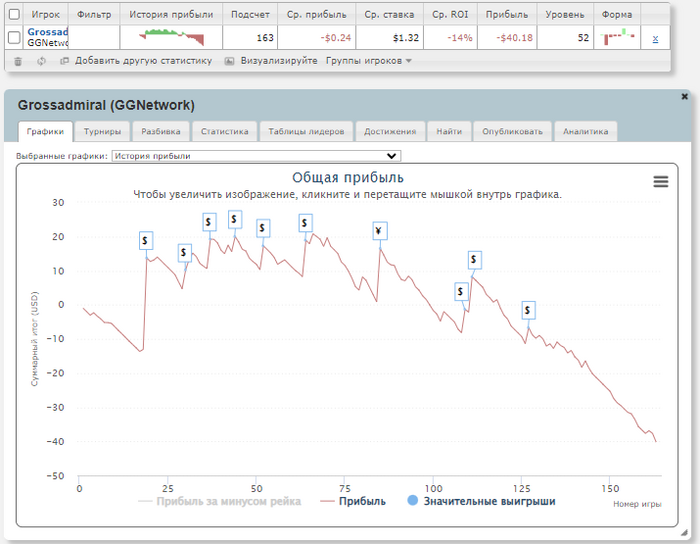Sort by Ср. прибыль column header
700x544 pixels.
tap(317, 14)
